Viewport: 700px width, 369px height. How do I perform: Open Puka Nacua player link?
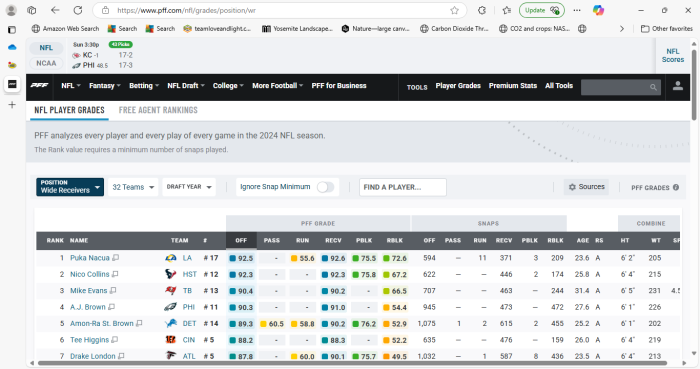coord(90,258)
